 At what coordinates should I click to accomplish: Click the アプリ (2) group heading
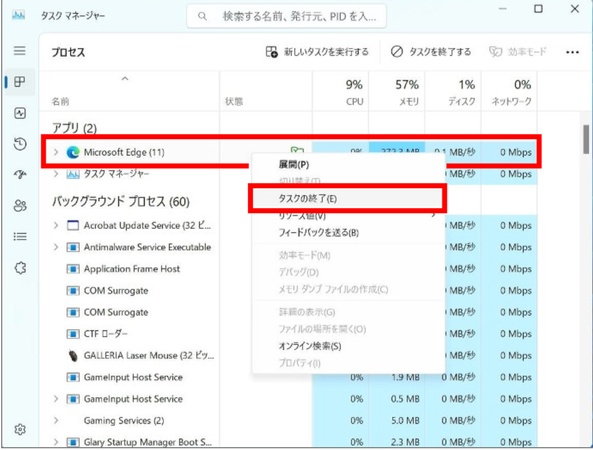coord(74,128)
